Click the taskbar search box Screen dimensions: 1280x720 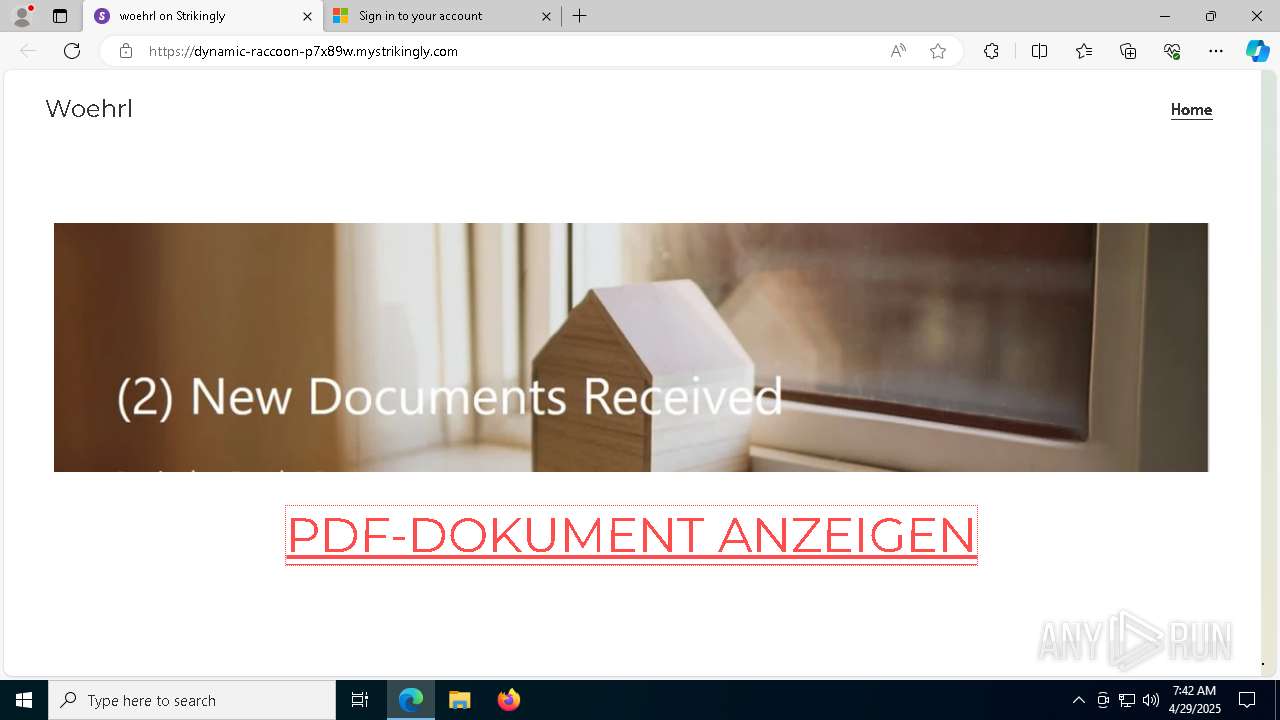pos(192,700)
